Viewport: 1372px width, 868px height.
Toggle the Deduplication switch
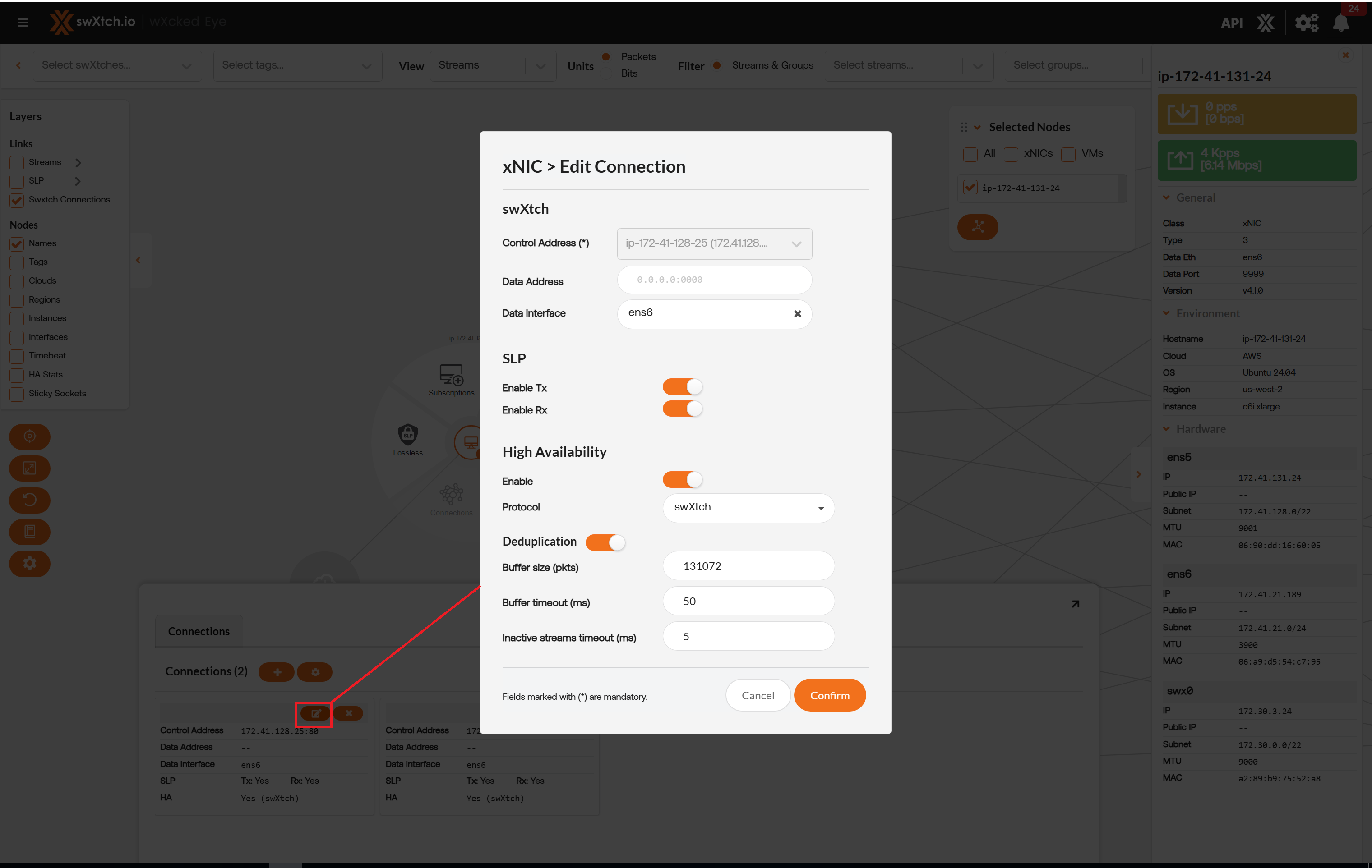(x=605, y=542)
